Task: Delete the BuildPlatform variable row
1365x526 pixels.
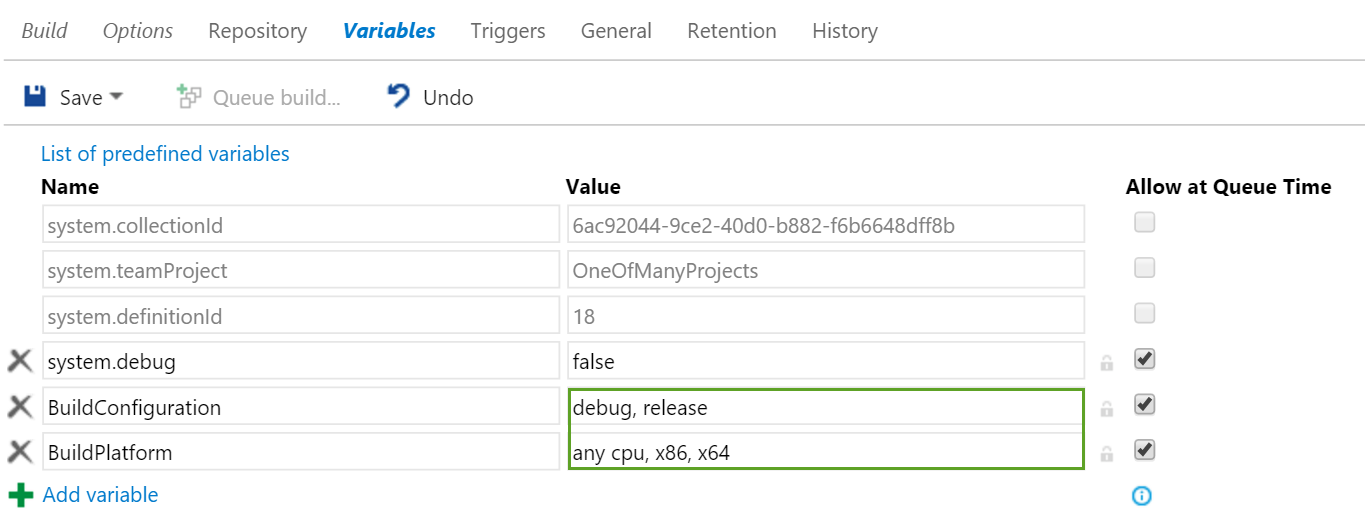Action: [x=20, y=452]
